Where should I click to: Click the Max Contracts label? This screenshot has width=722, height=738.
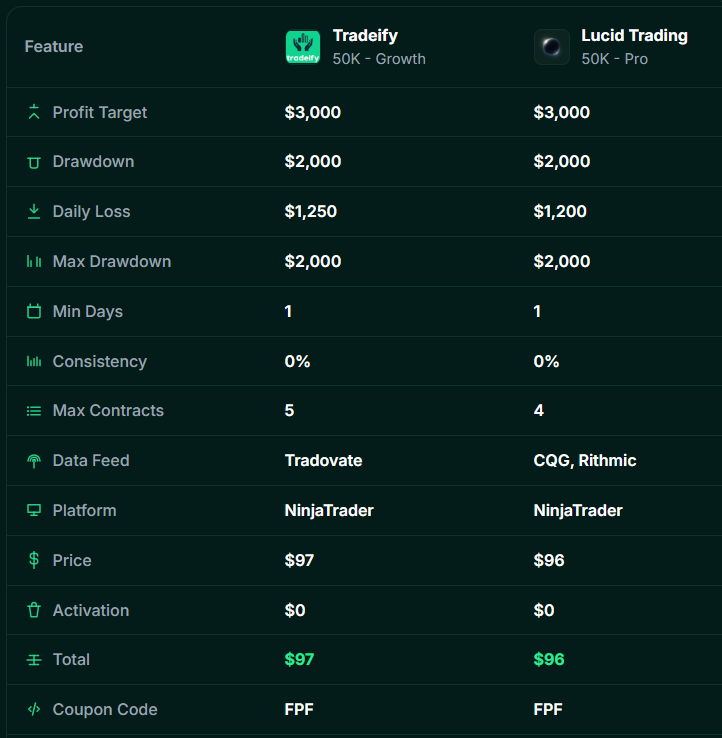click(x=108, y=410)
